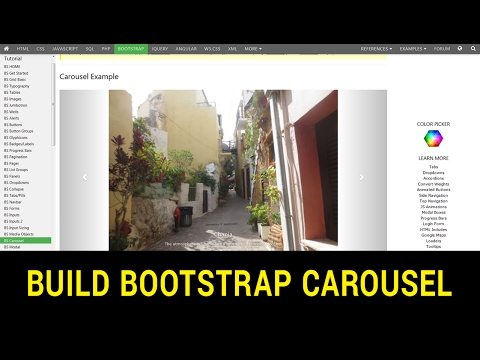Open BS HOME in sidebar

point(12,67)
